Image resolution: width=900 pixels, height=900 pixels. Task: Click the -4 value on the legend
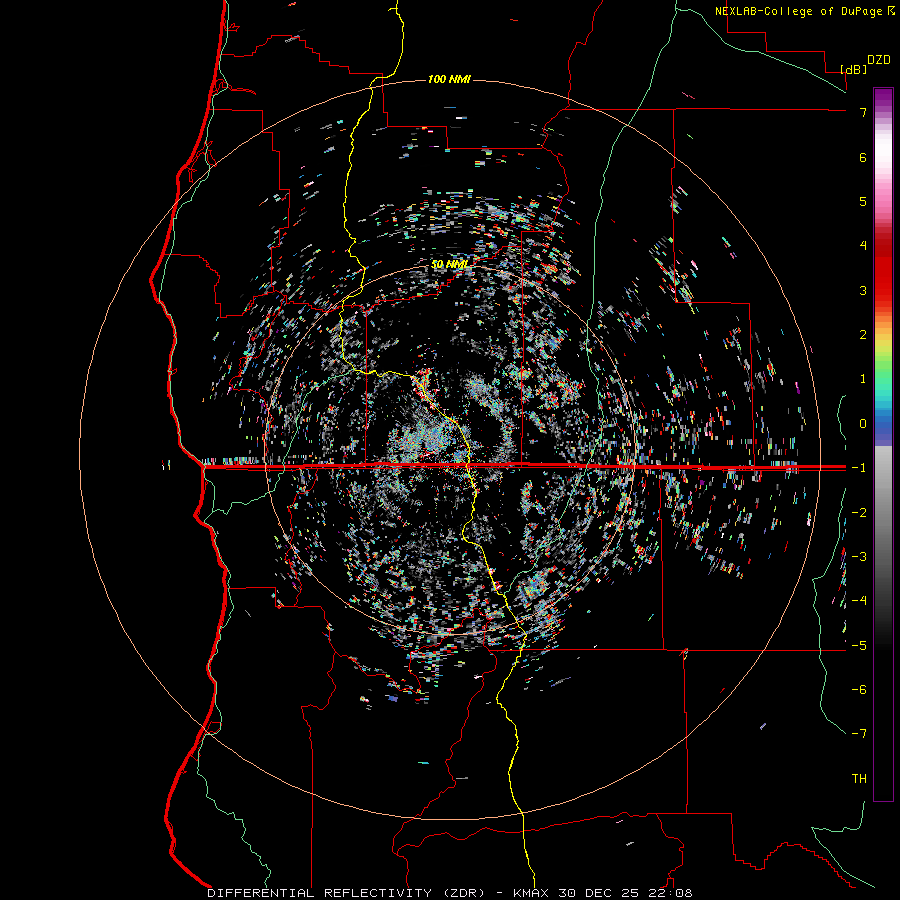(859, 600)
